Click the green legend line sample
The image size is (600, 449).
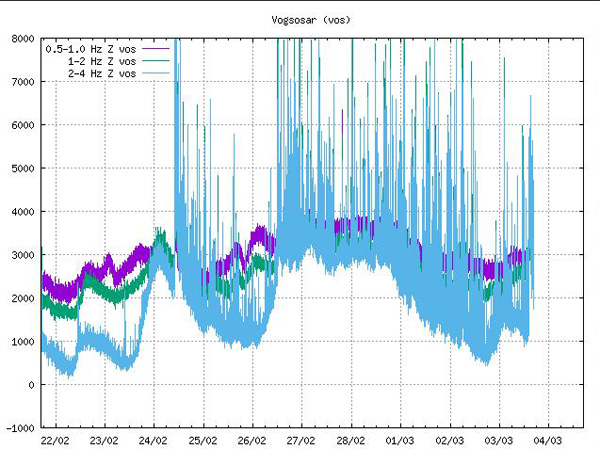click(157, 61)
